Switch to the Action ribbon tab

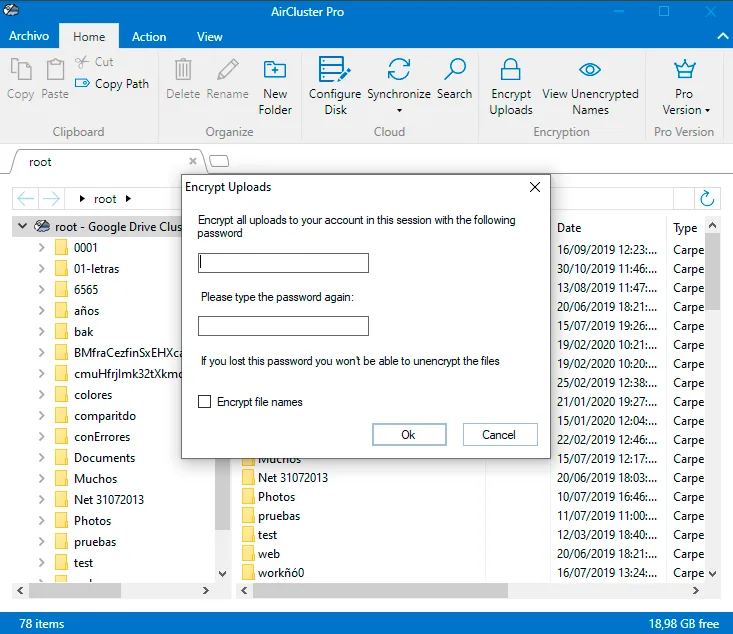(x=149, y=36)
